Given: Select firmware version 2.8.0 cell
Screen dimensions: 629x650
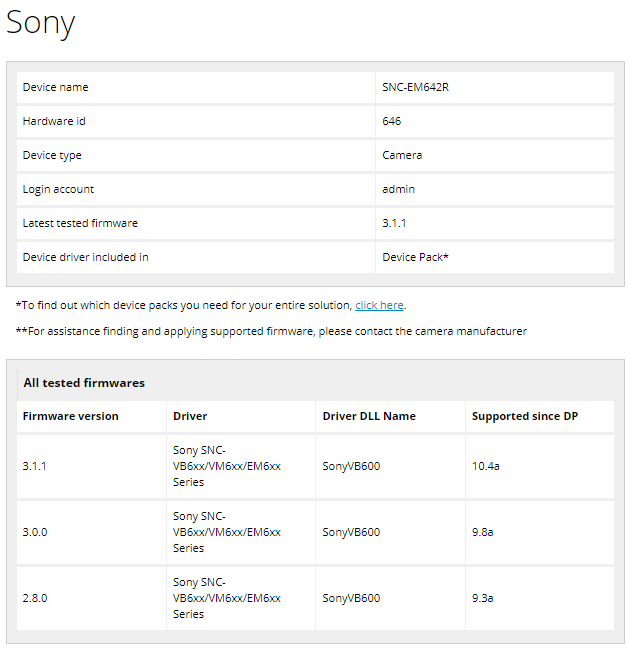Looking at the screenshot, I should [x=35, y=598].
